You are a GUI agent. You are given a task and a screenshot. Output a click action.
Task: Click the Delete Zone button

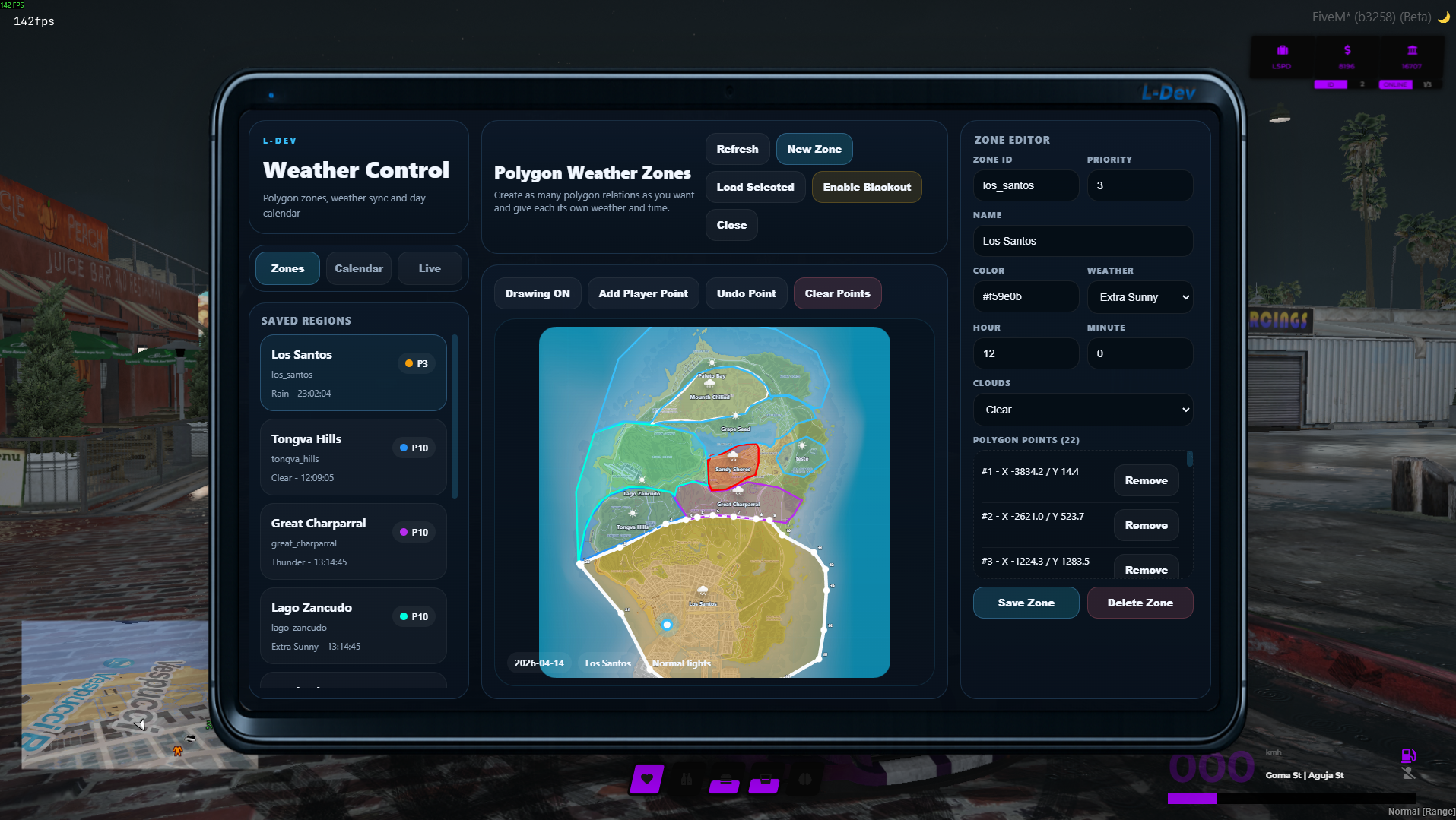tap(1140, 603)
